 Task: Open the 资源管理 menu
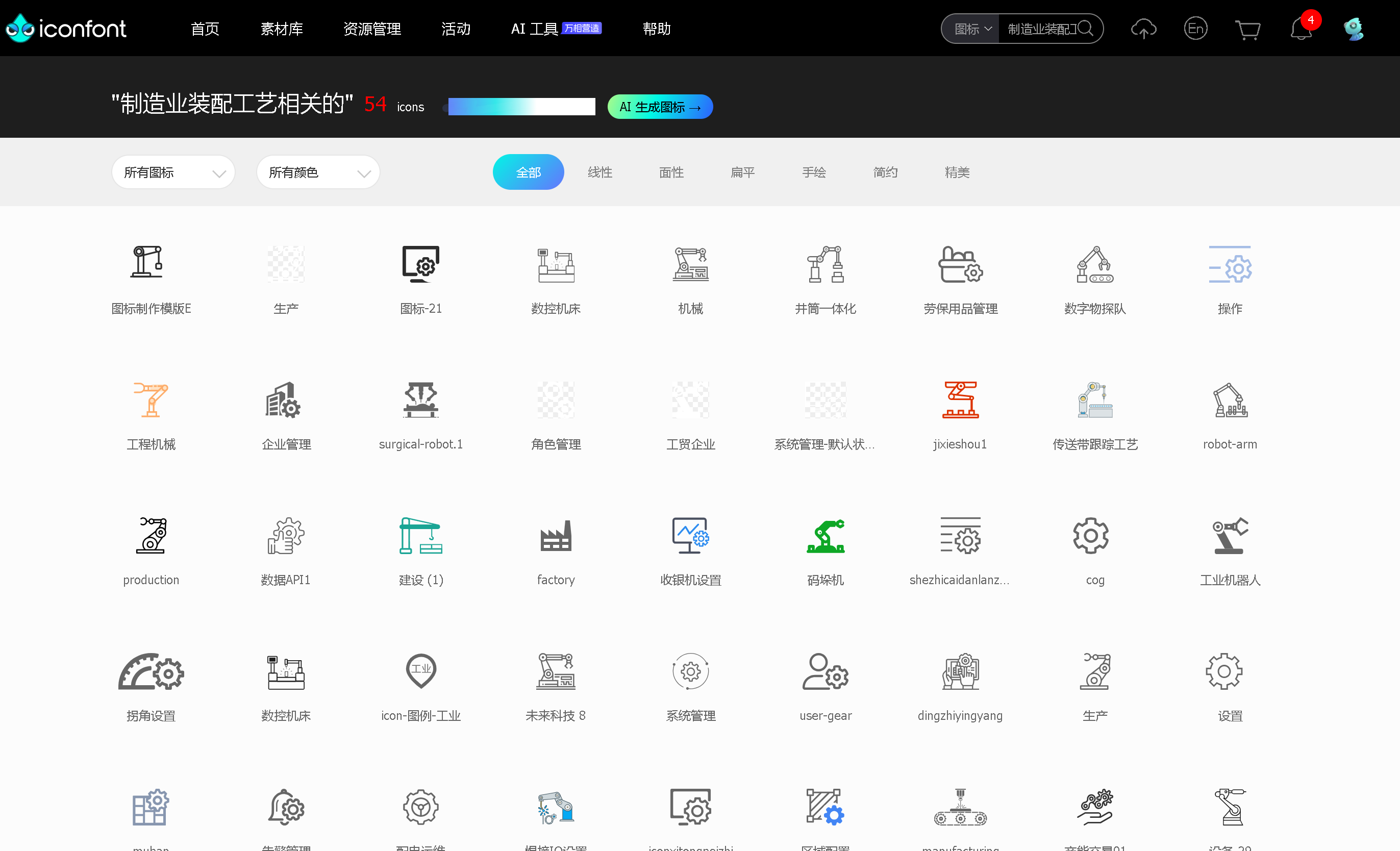click(x=372, y=29)
